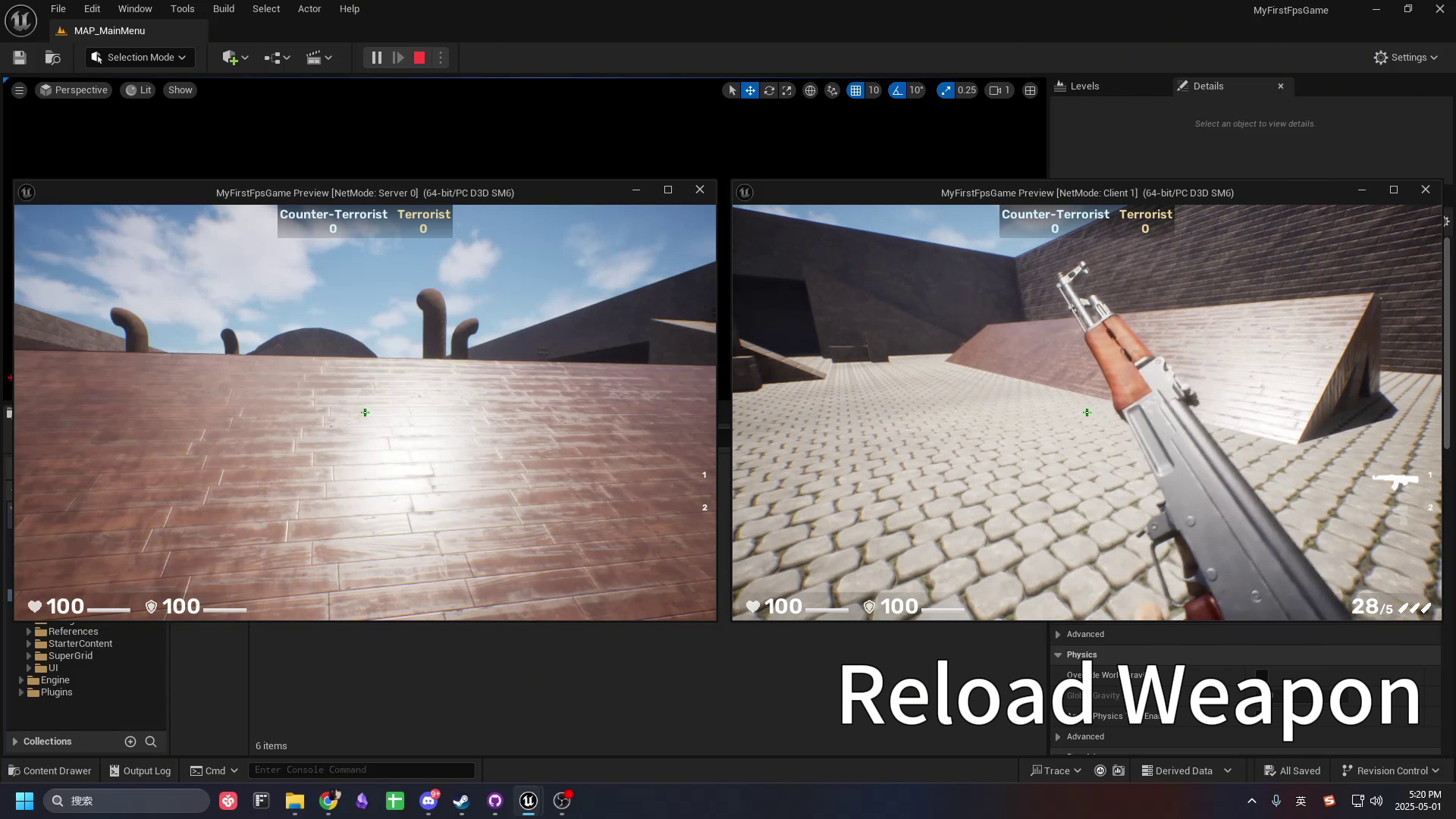Screen dimensions: 1456x819
Task: Select the scale transform tool
Action: pos(787,90)
